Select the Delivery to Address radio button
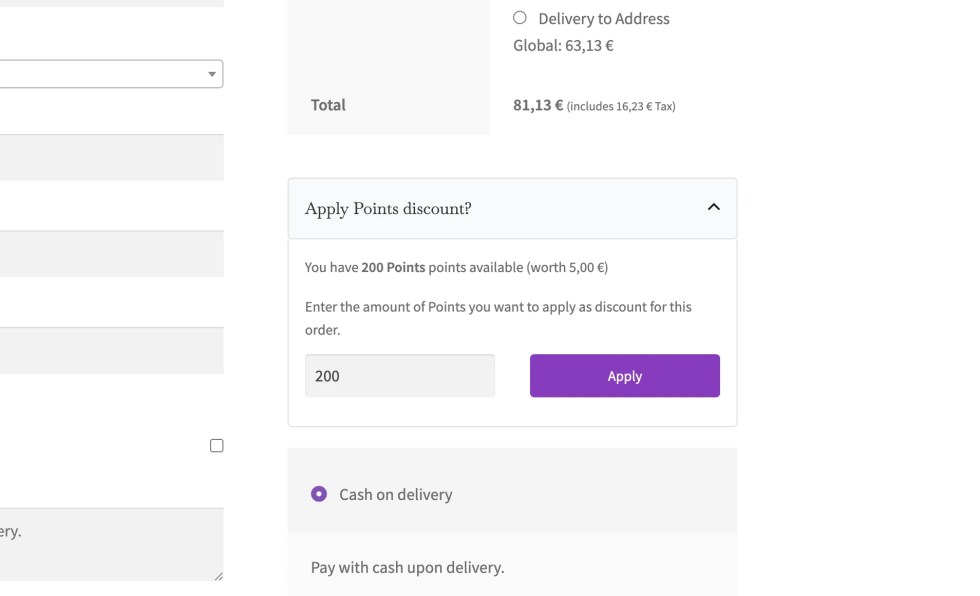 tap(520, 18)
